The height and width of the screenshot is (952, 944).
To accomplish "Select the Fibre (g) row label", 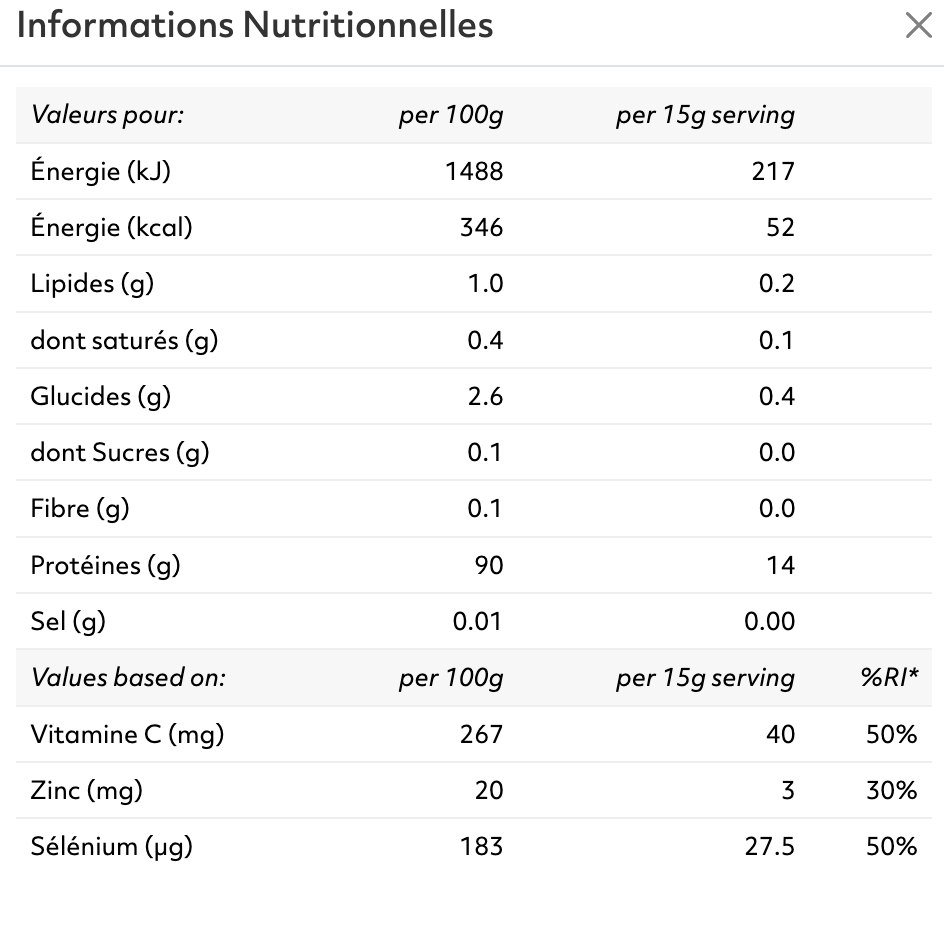I will [x=80, y=508].
